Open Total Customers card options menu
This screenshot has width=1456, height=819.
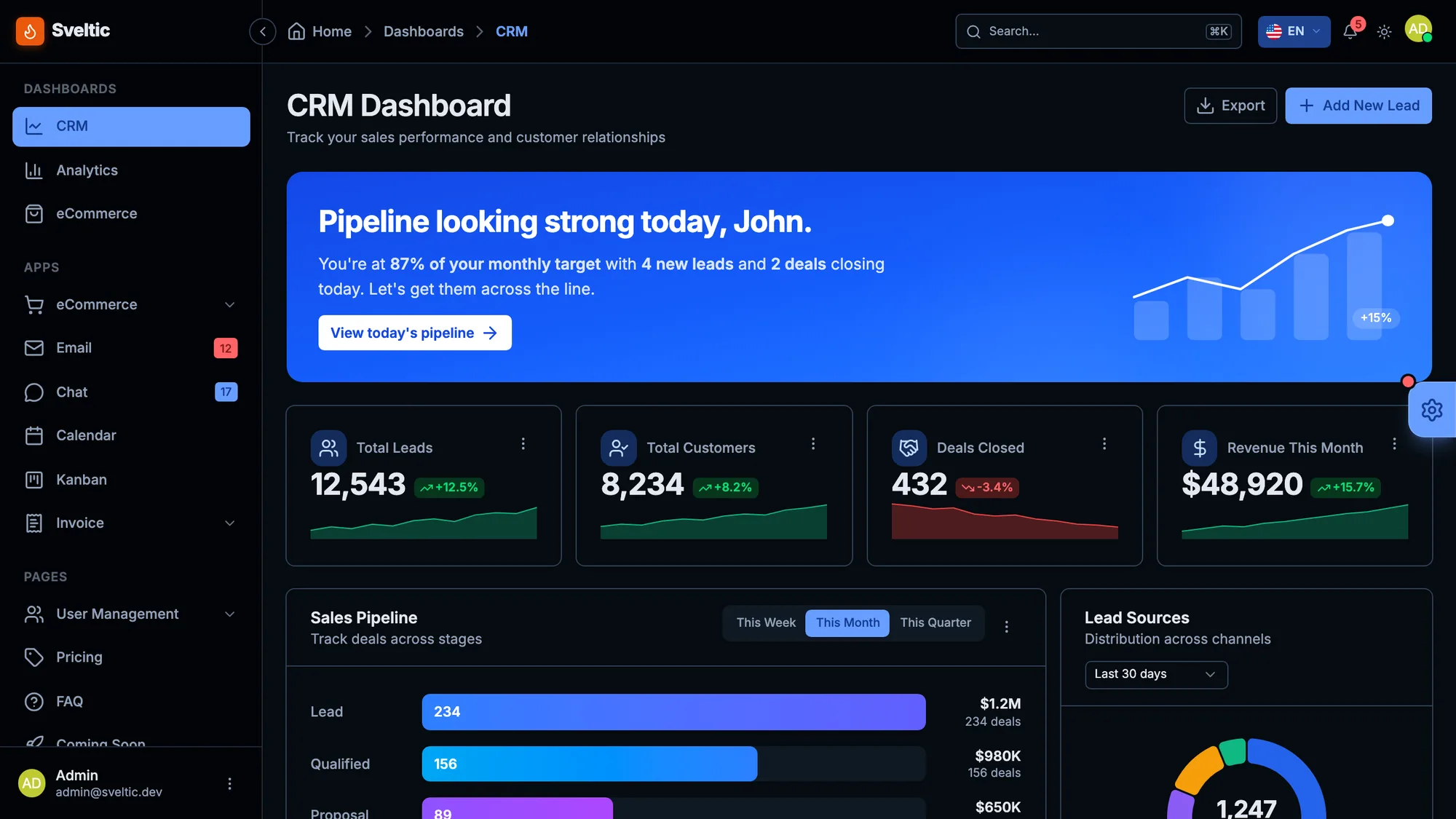tap(813, 443)
